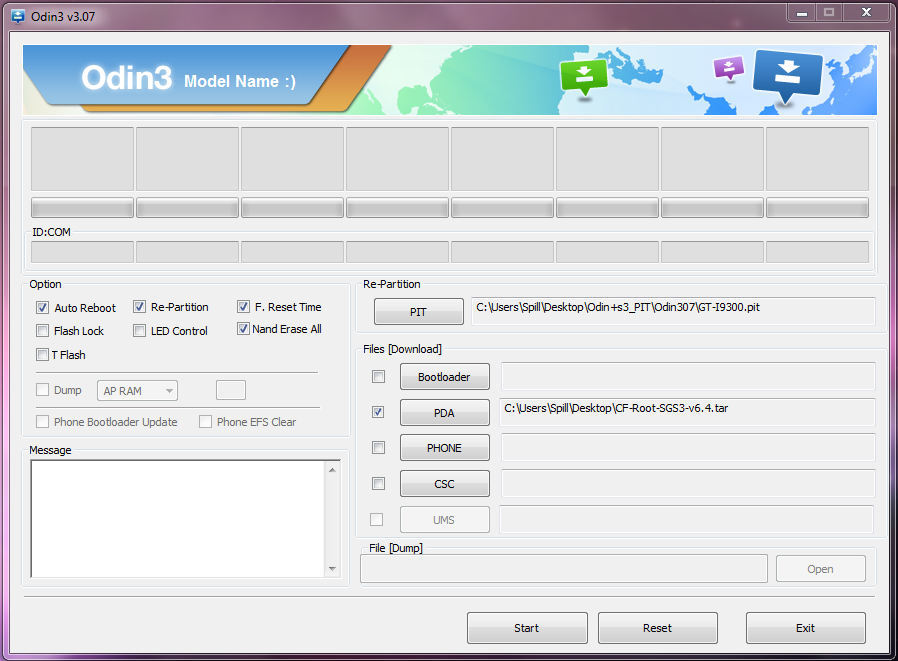Viewport: 898px width, 661px height.
Task: Enable the T Flash checkbox
Action: coord(42,355)
